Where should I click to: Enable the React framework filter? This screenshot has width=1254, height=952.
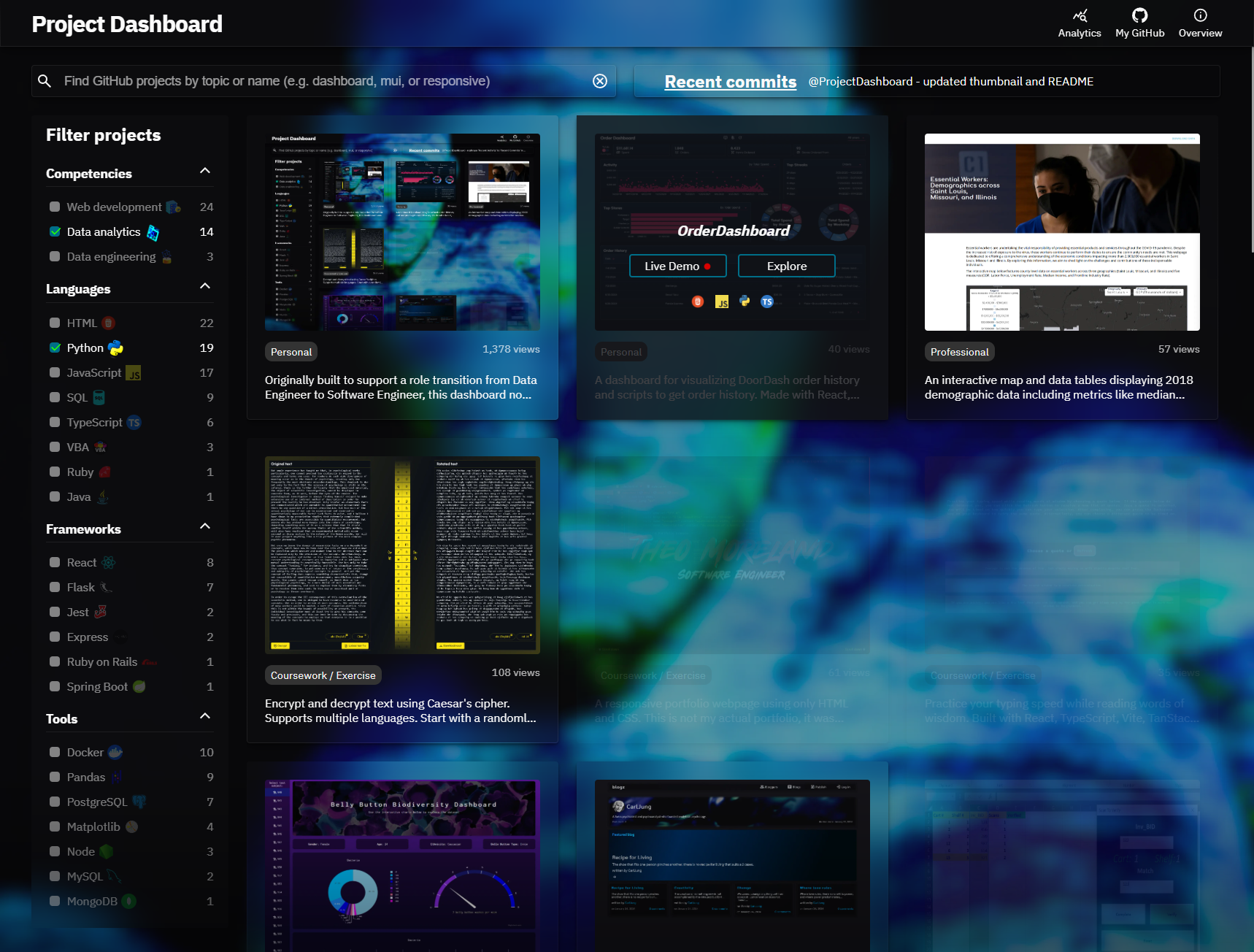pos(55,562)
